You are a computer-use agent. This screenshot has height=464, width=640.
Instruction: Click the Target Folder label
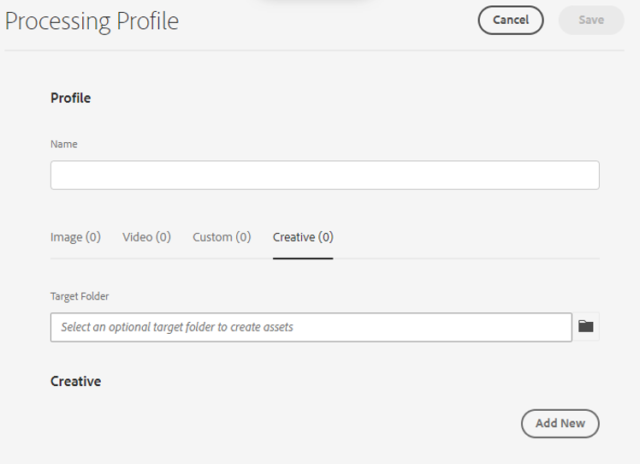coord(80,296)
